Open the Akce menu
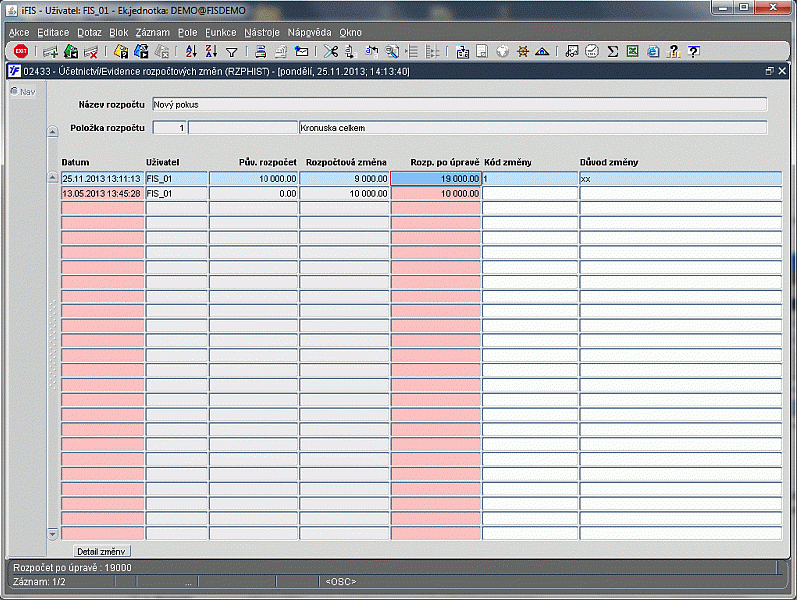Viewport: 797px width, 600px height. (x=19, y=32)
